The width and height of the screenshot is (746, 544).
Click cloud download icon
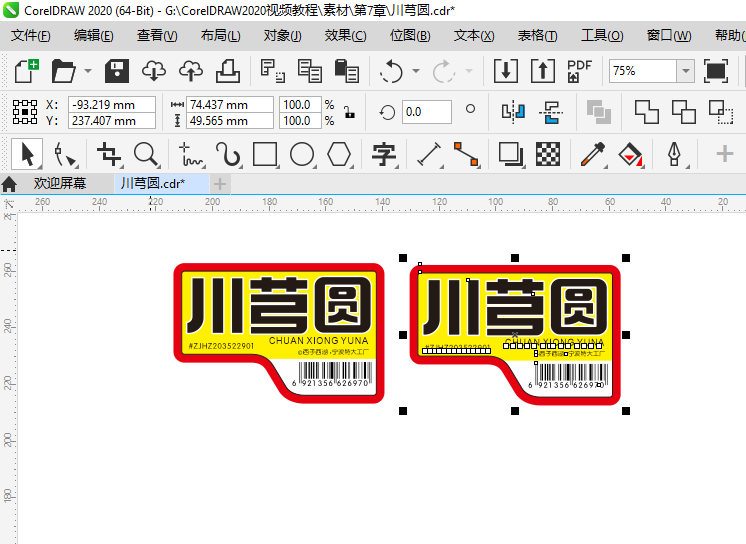coord(154,71)
